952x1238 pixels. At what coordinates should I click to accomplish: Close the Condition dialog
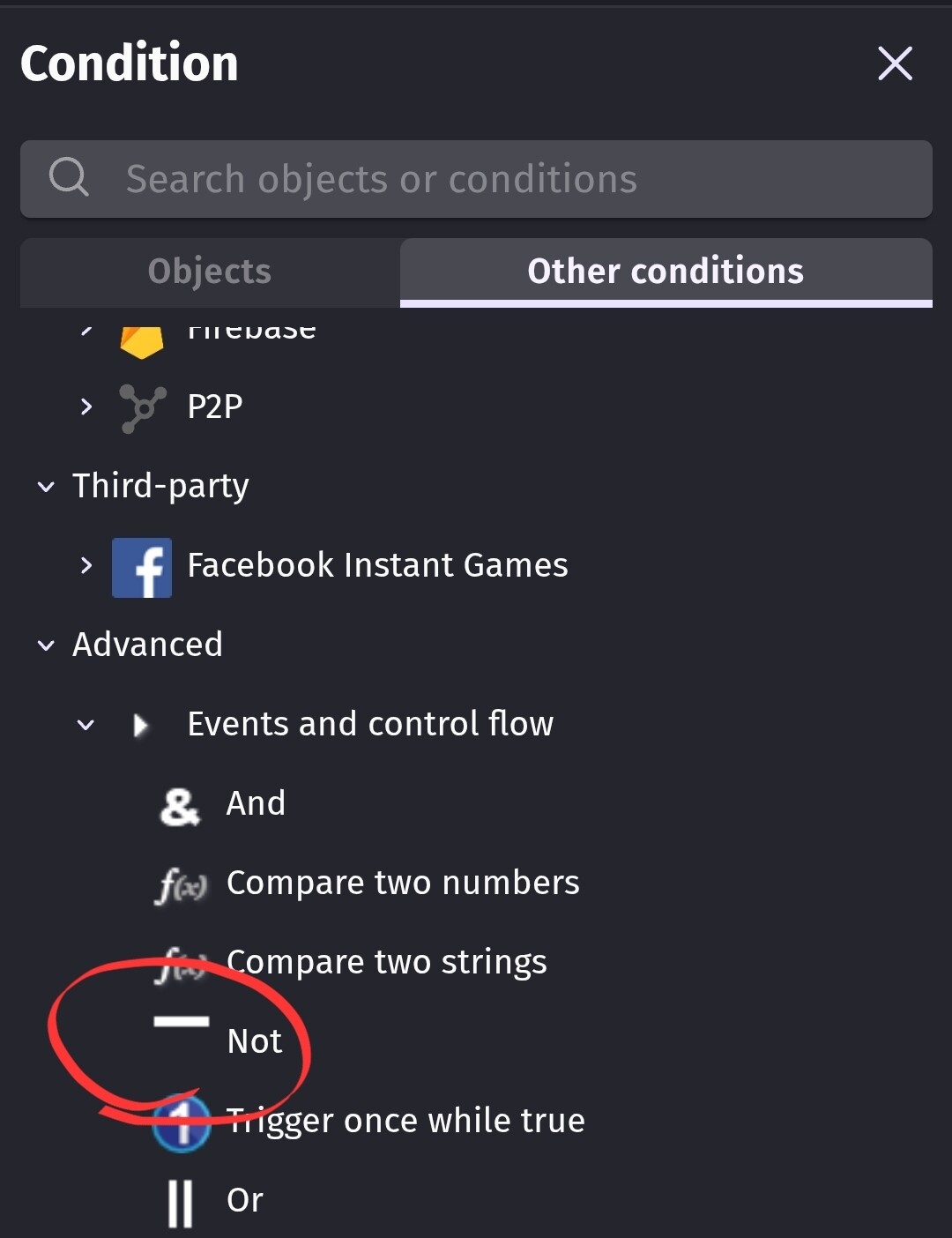click(895, 63)
